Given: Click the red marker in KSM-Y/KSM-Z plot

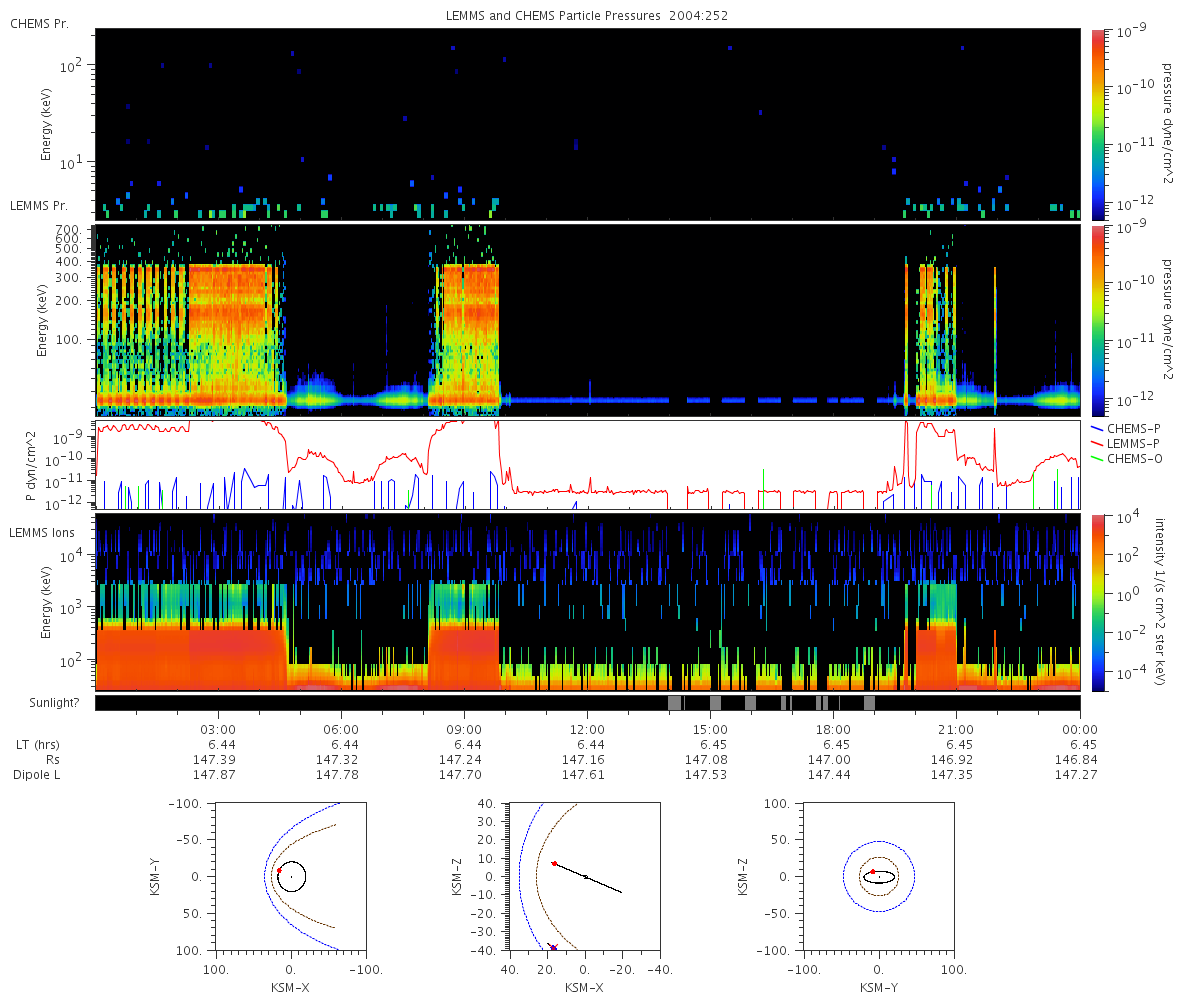Looking at the screenshot, I should [x=872, y=871].
